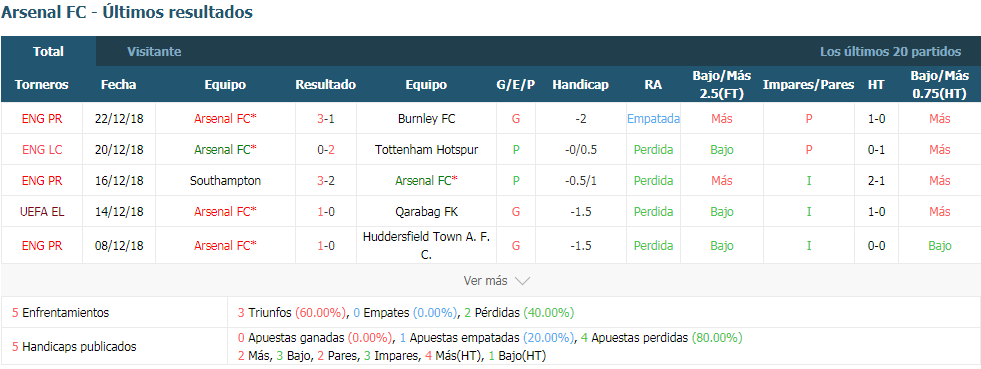The width and height of the screenshot is (981, 369).
Task: Switch to the Visitante tab
Action: tap(154, 52)
